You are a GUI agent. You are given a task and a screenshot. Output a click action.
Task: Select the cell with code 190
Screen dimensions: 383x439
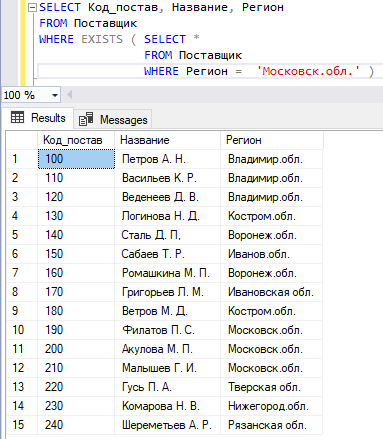click(76, 330)
